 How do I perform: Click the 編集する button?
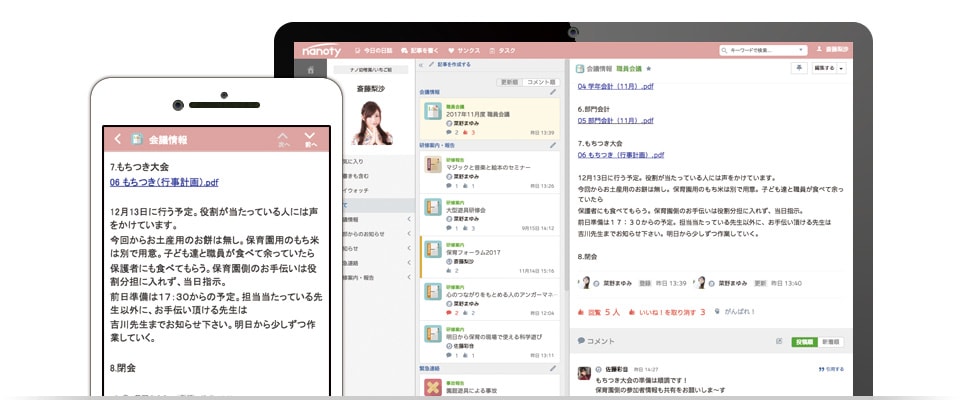click(823, 69)
